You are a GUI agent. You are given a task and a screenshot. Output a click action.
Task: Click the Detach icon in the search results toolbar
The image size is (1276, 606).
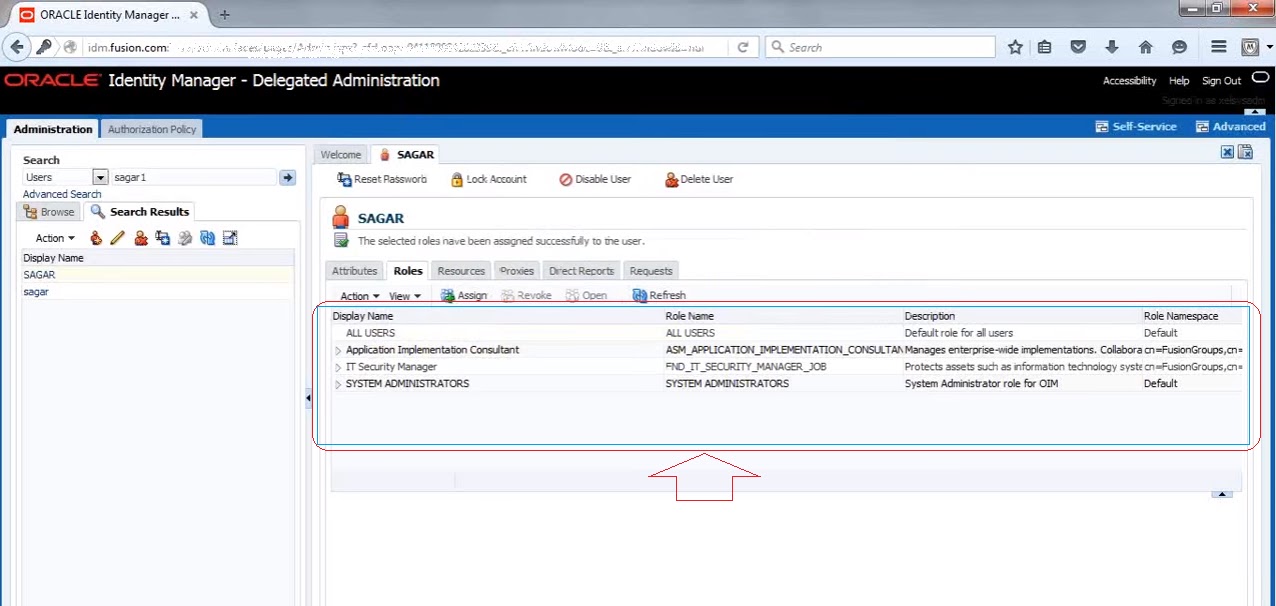pos(229,238)
